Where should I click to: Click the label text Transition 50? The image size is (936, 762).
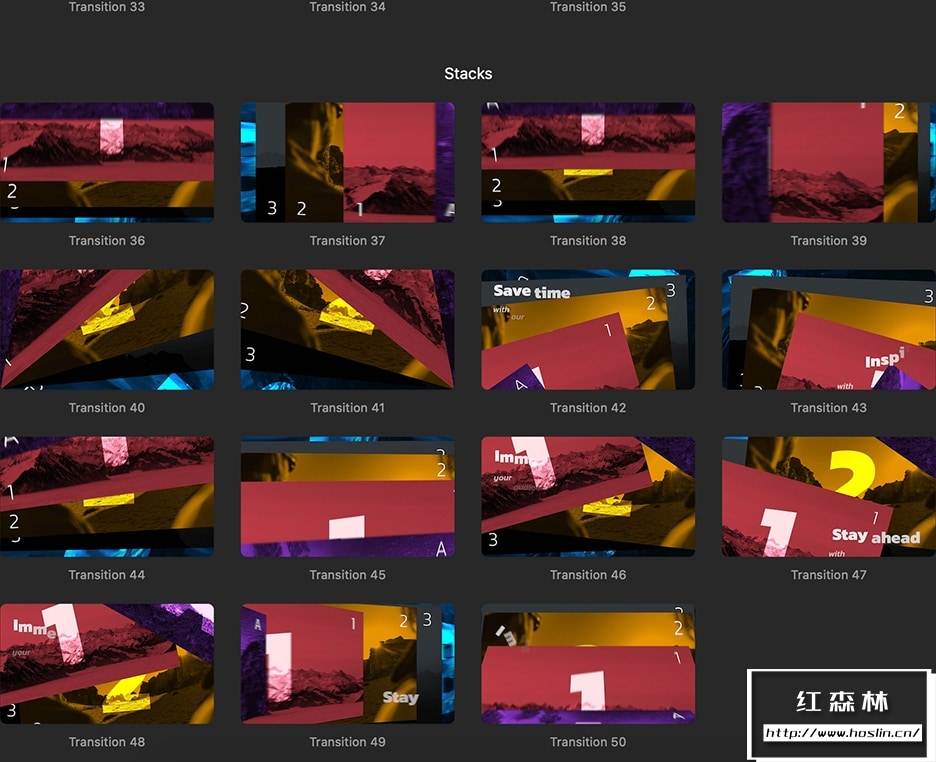point(588,742)
